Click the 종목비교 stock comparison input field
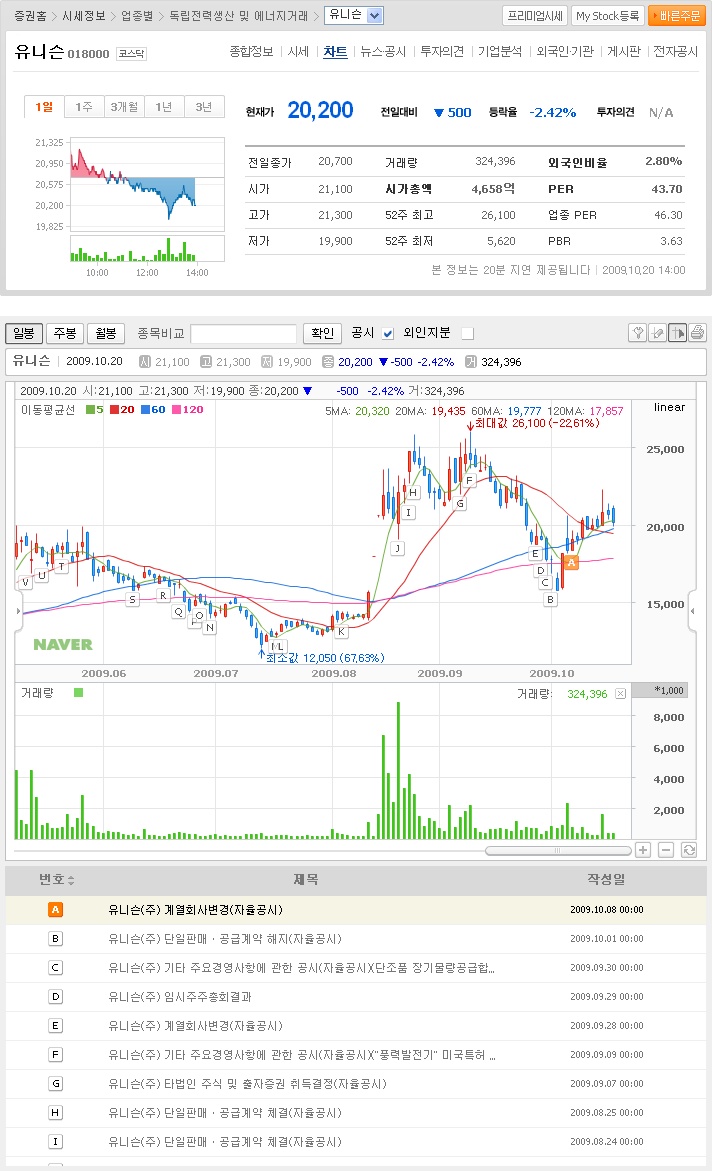712x1171 pixels. 244,333
